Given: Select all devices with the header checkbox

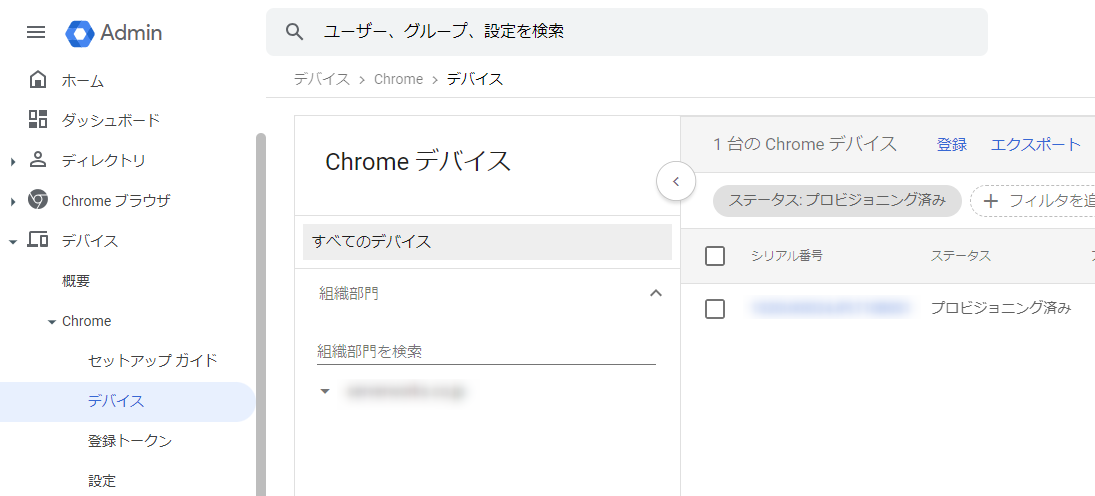Looking at the screenshot, I should [715, 256].
